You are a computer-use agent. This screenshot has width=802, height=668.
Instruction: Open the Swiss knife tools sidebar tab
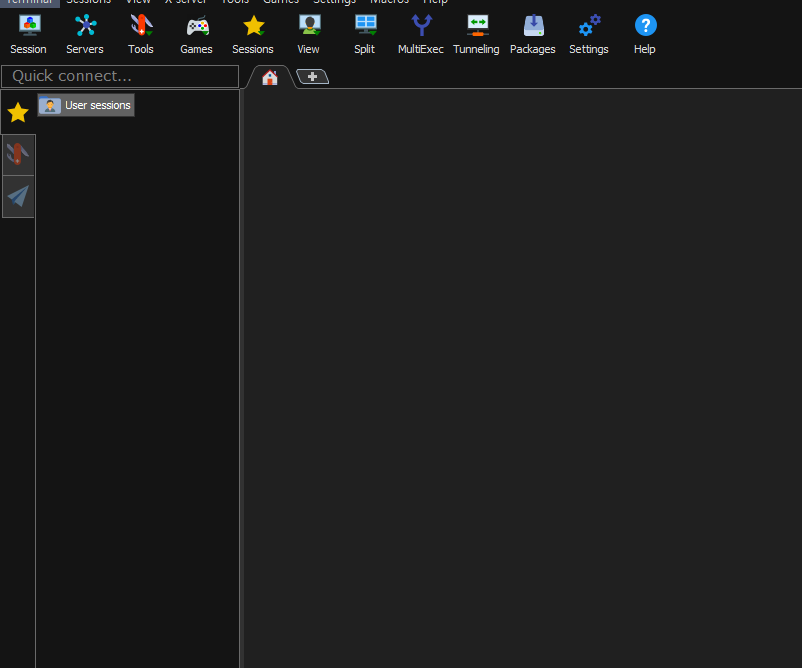point(18,154)
